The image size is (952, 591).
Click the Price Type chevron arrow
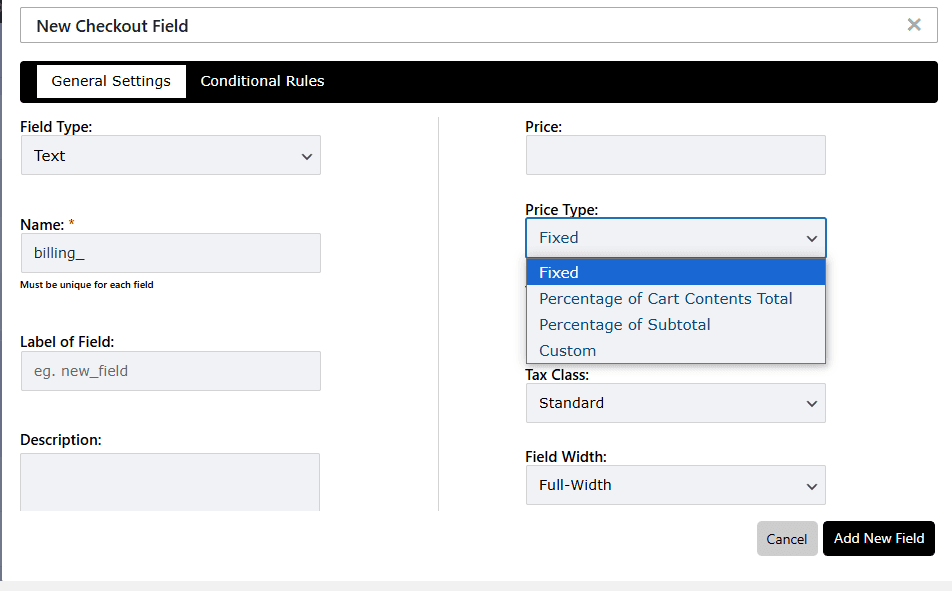click(812, 239)
